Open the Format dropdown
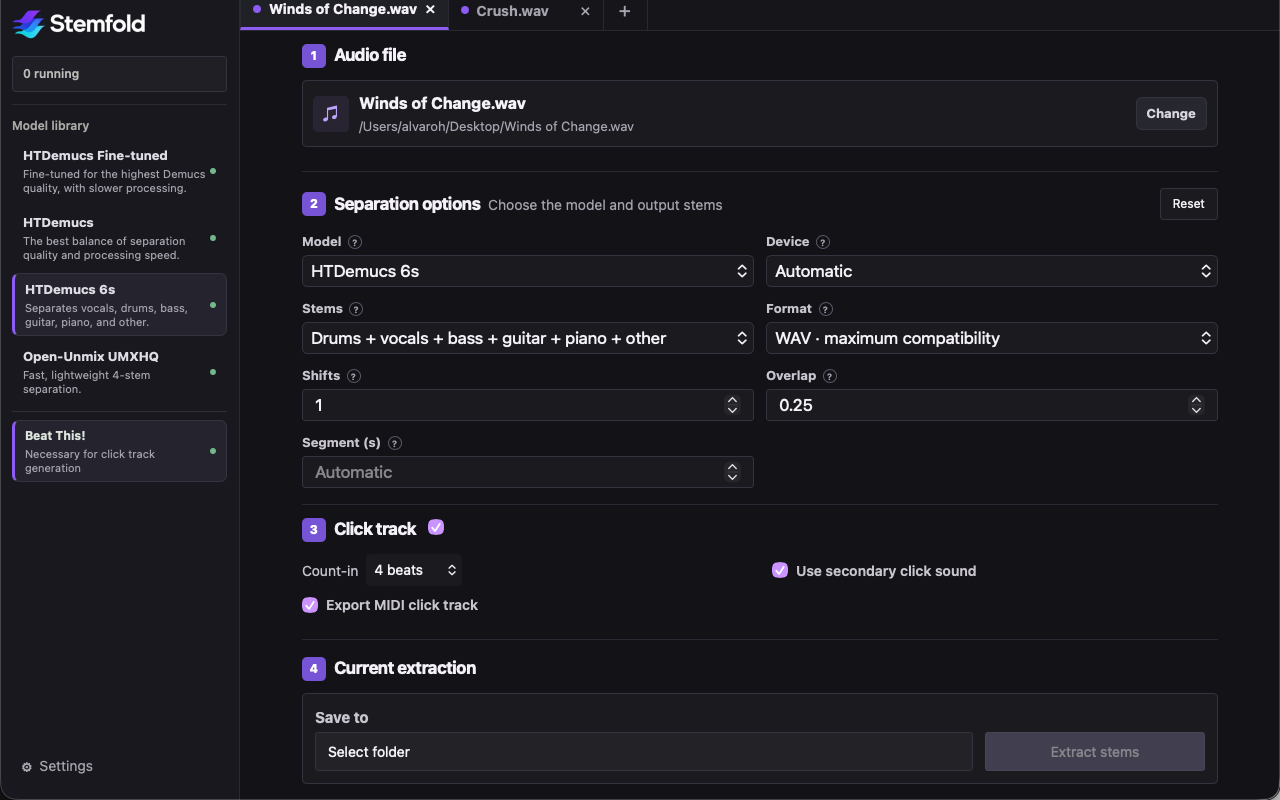Screen dimensions: 1280x800 (x=992, y=338)
